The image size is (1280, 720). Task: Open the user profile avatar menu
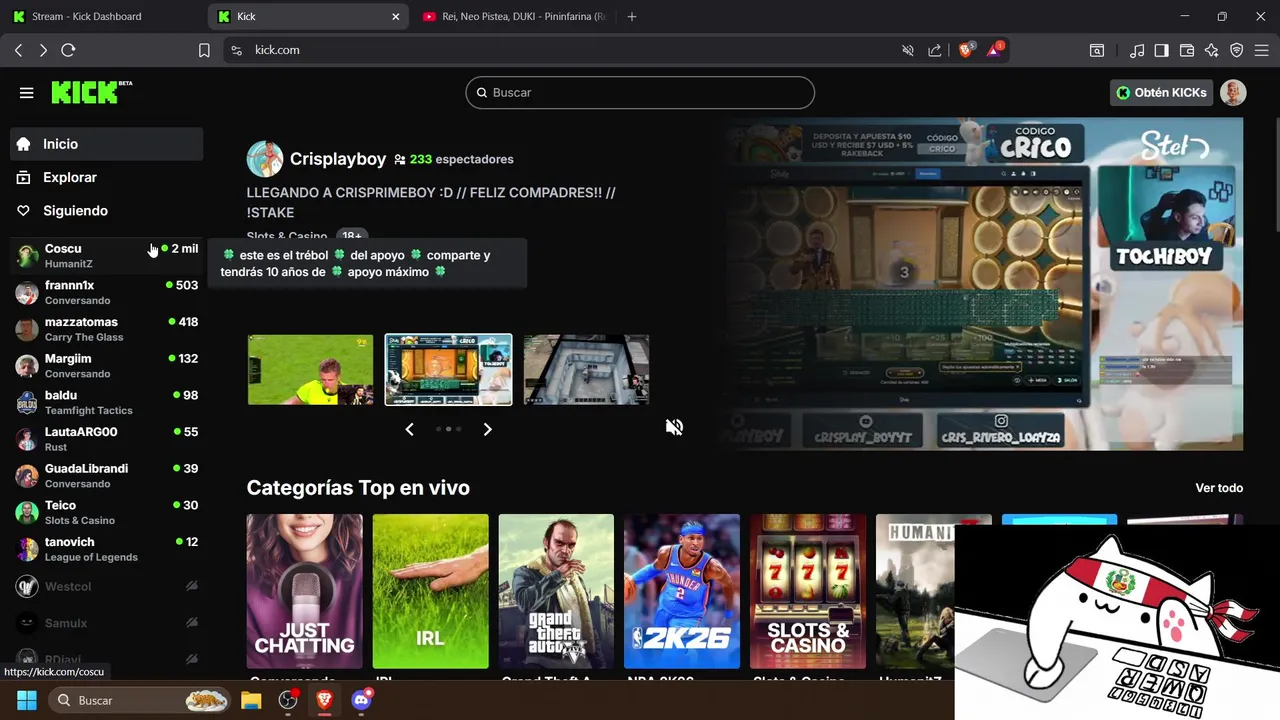point(1233,92)
